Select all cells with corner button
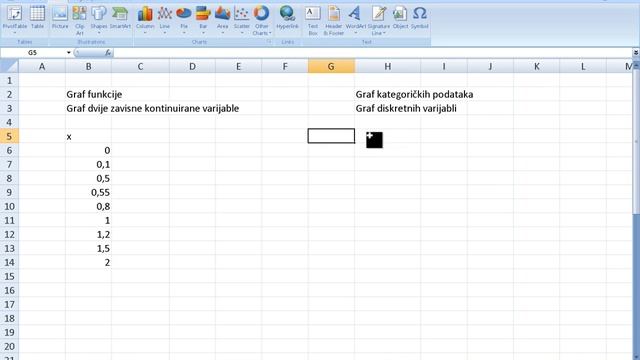Image resolution: width=640 pixels, height=360 pixels. click(9, 66)
